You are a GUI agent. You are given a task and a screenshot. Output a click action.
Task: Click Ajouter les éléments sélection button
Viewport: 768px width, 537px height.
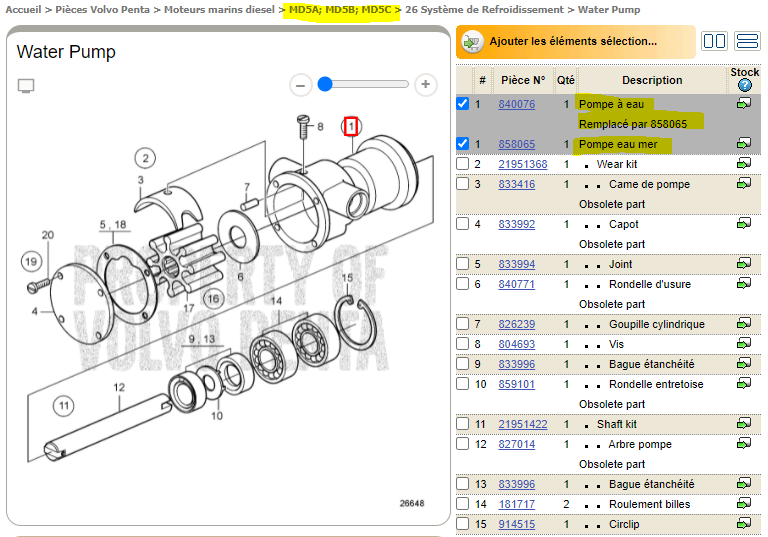[576, 42]
